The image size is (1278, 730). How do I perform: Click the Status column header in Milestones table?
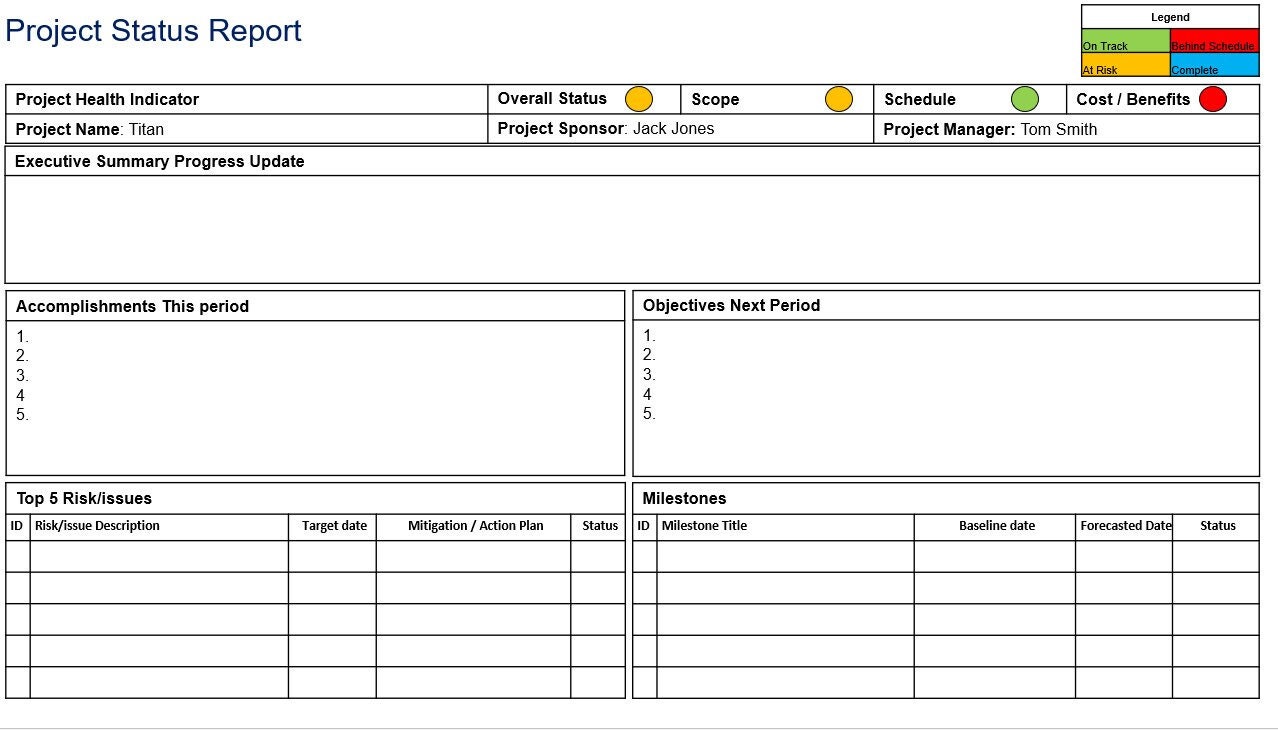pos(1218,526)
